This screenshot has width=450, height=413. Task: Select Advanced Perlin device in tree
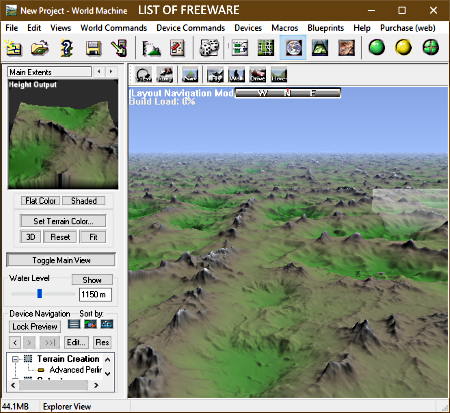tap(76, 370)
